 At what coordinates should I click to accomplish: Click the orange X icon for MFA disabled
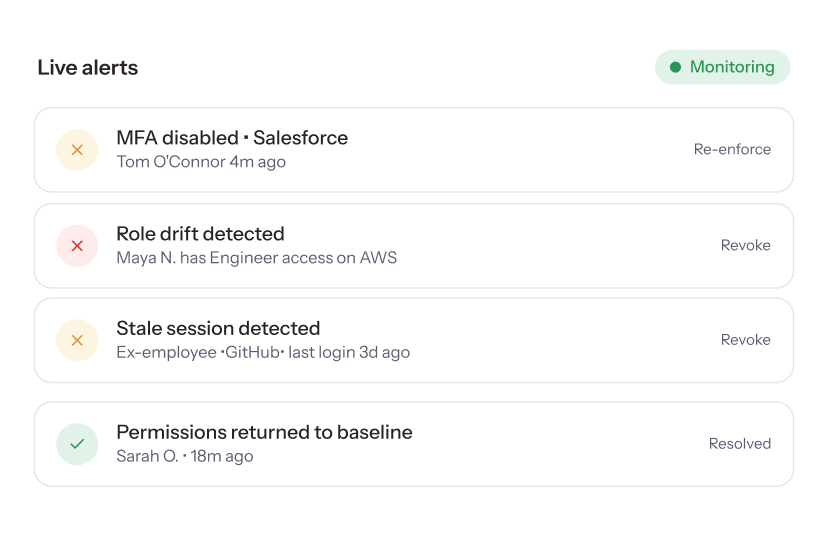pos(77,150)
